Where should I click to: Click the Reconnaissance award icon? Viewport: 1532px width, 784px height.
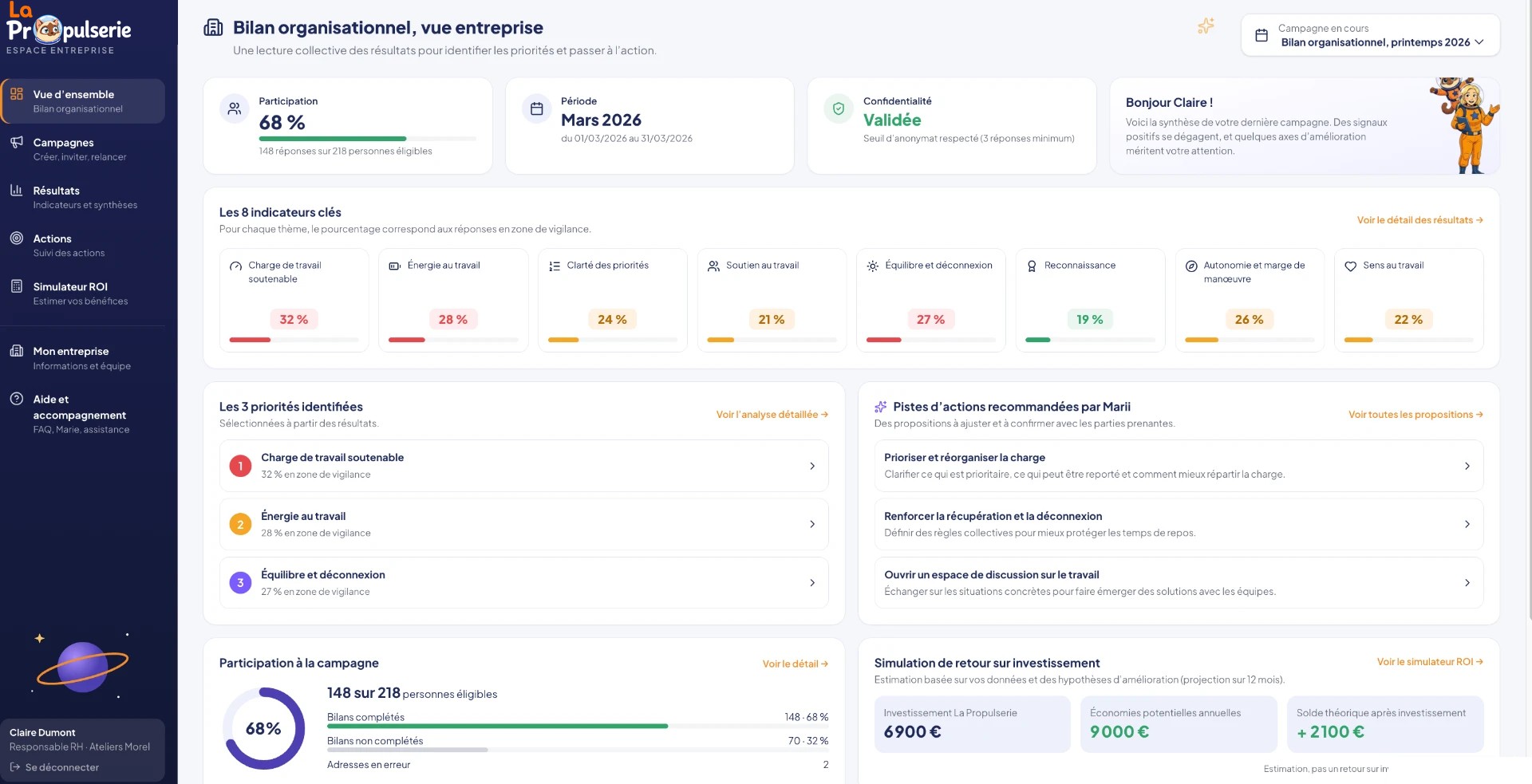pyautogui.click(x=1032, y=266)
